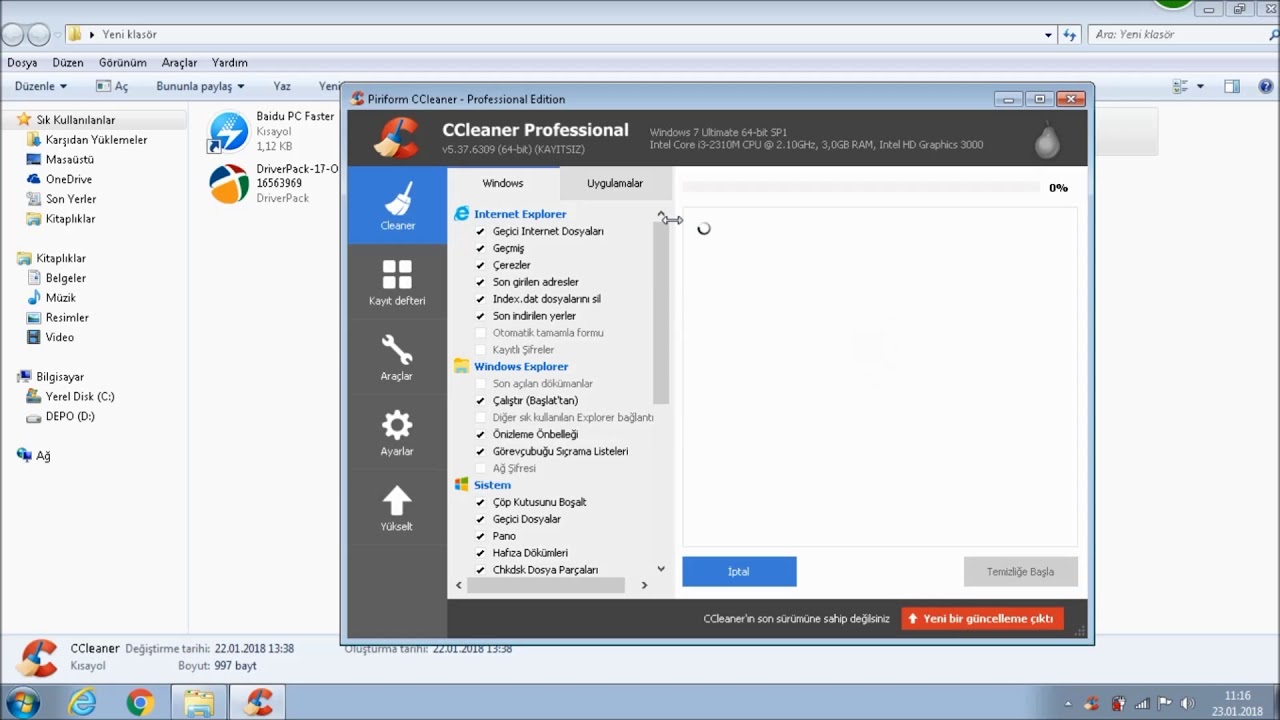
Task: Show hidden tray icons arrow
Action: [1068, 704]
